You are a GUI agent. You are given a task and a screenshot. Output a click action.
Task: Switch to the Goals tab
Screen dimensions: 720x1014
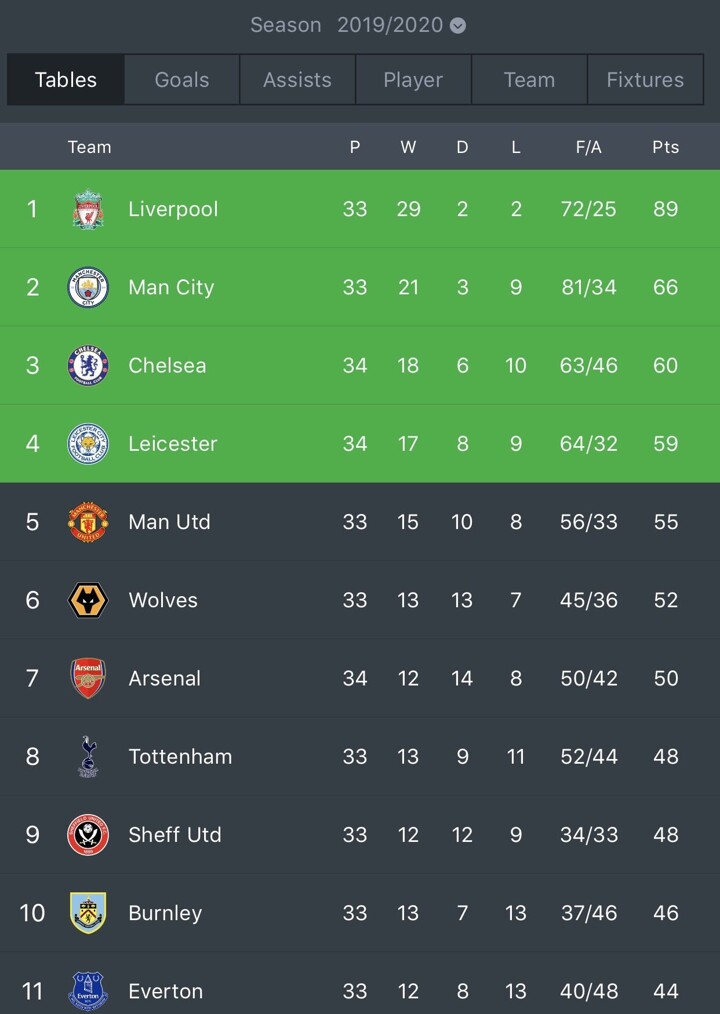pyautogui.click(x=182, y=80)
